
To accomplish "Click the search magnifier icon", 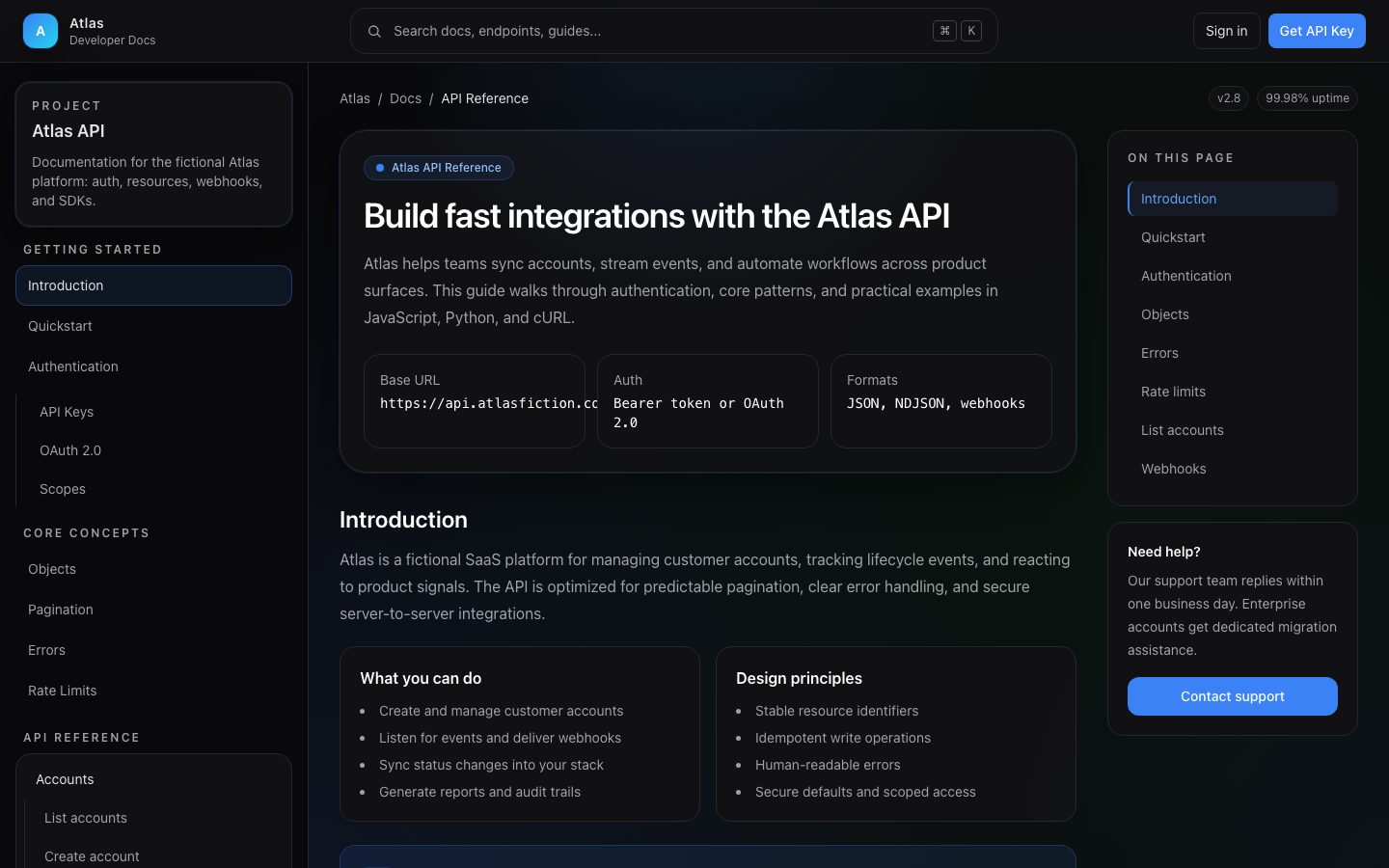I will click(374, 31).
